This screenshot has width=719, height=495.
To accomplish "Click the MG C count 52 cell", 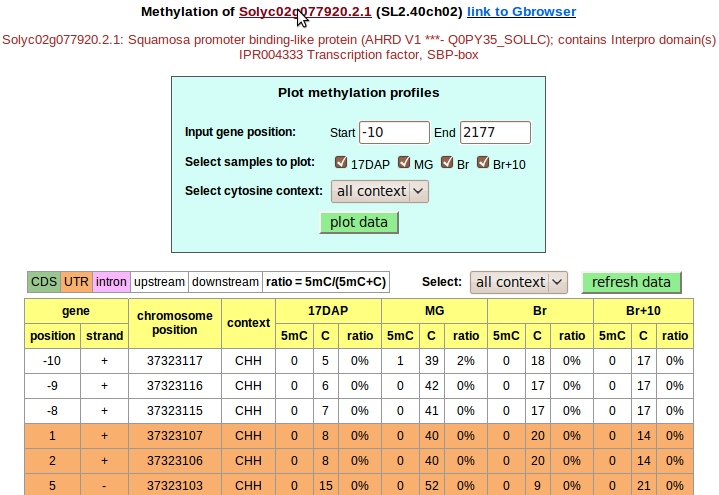I will tap(431, 485).
